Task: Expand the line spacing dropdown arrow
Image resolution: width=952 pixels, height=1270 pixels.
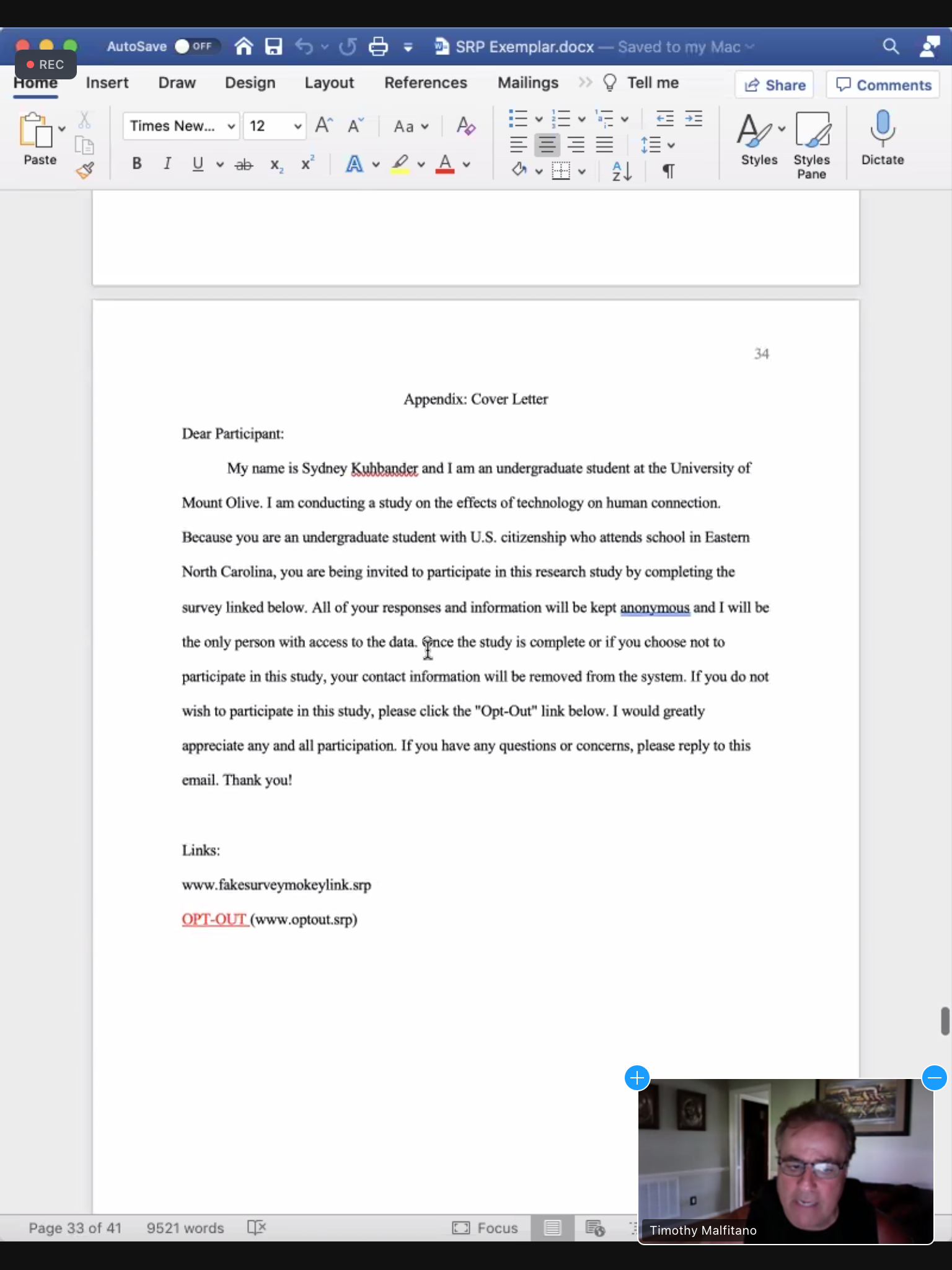Action: tap(671, 146)
